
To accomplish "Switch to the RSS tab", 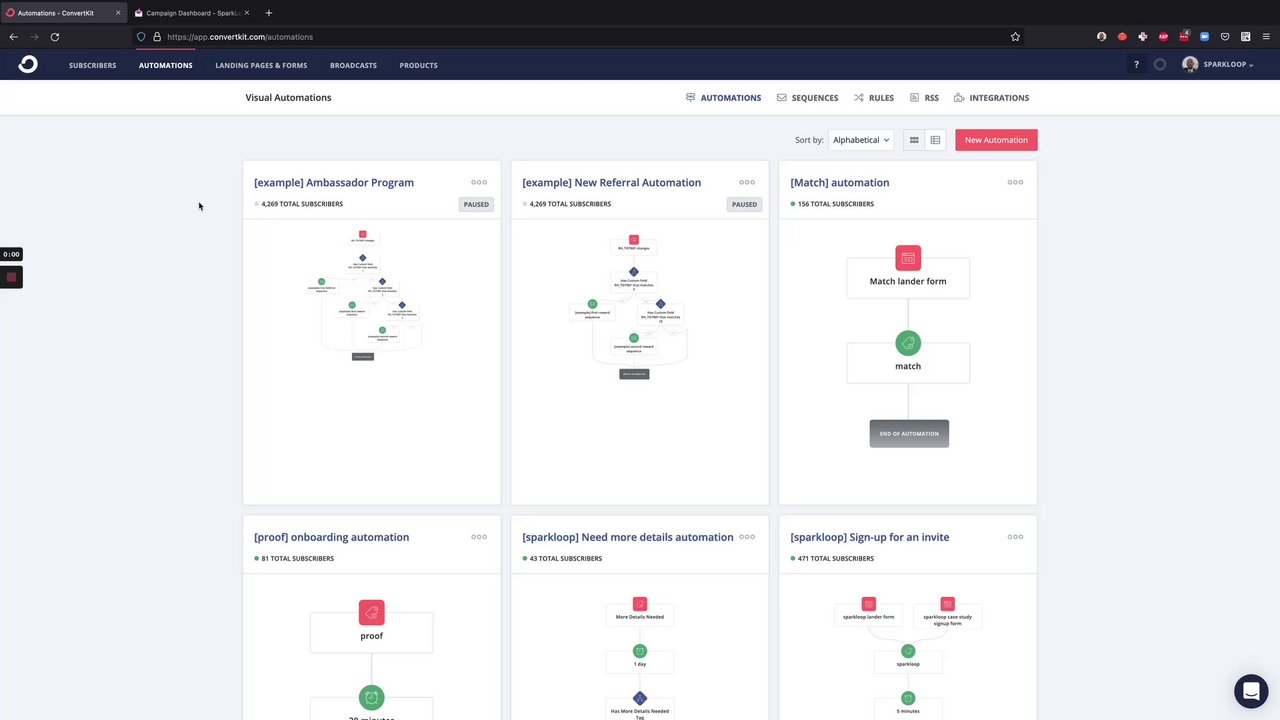I will pos(924,98).
